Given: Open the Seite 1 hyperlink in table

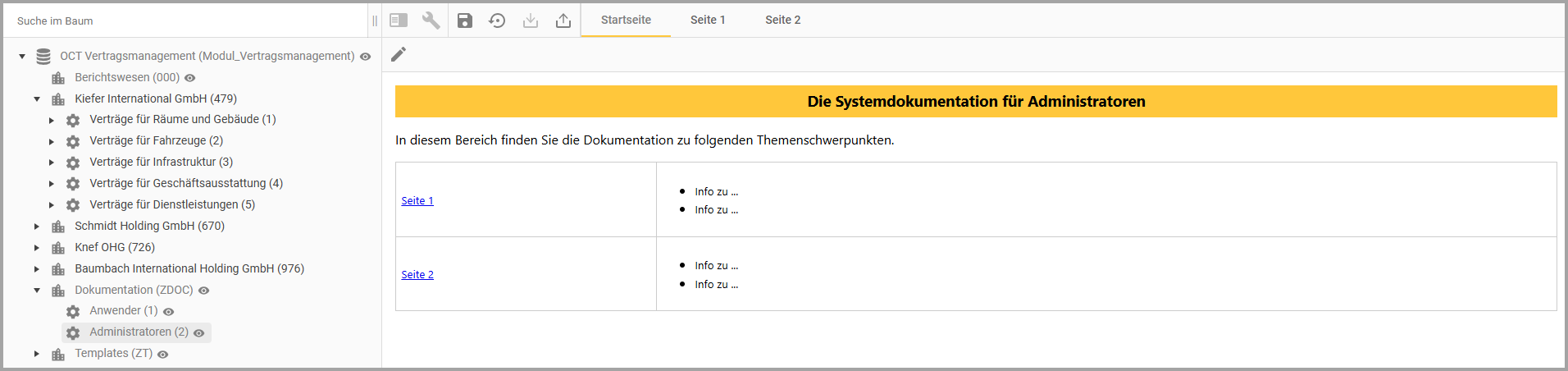Looking at the screenshot, I should (417, 201).
